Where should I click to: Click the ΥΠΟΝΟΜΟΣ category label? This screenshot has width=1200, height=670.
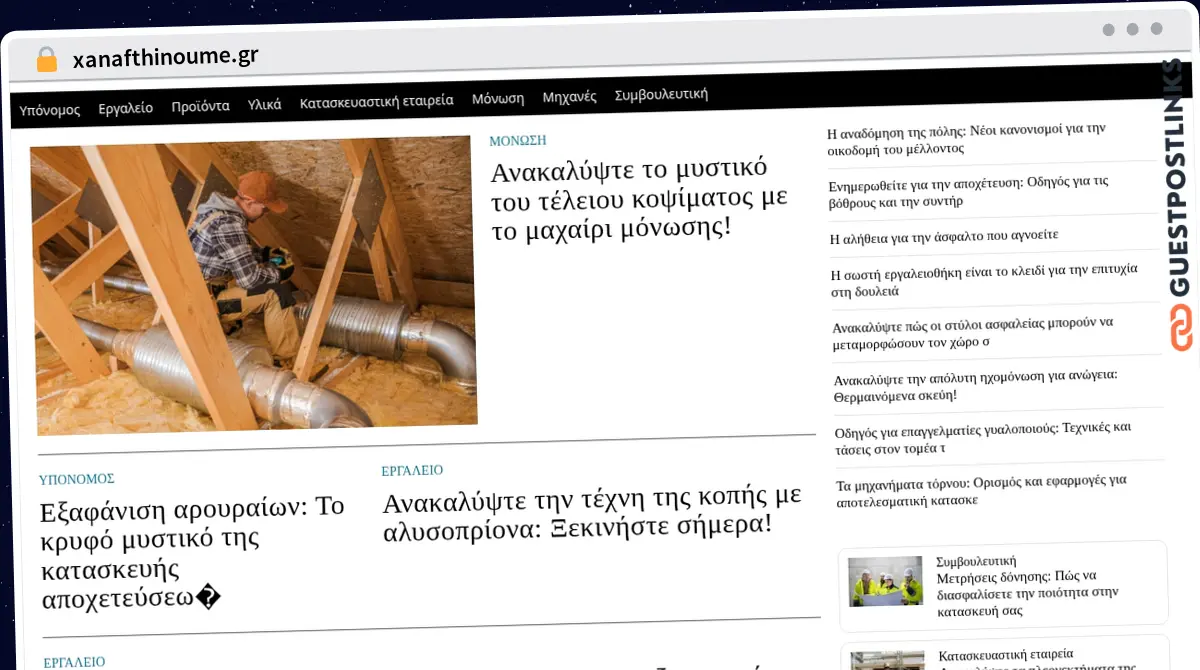click(77, 479)
